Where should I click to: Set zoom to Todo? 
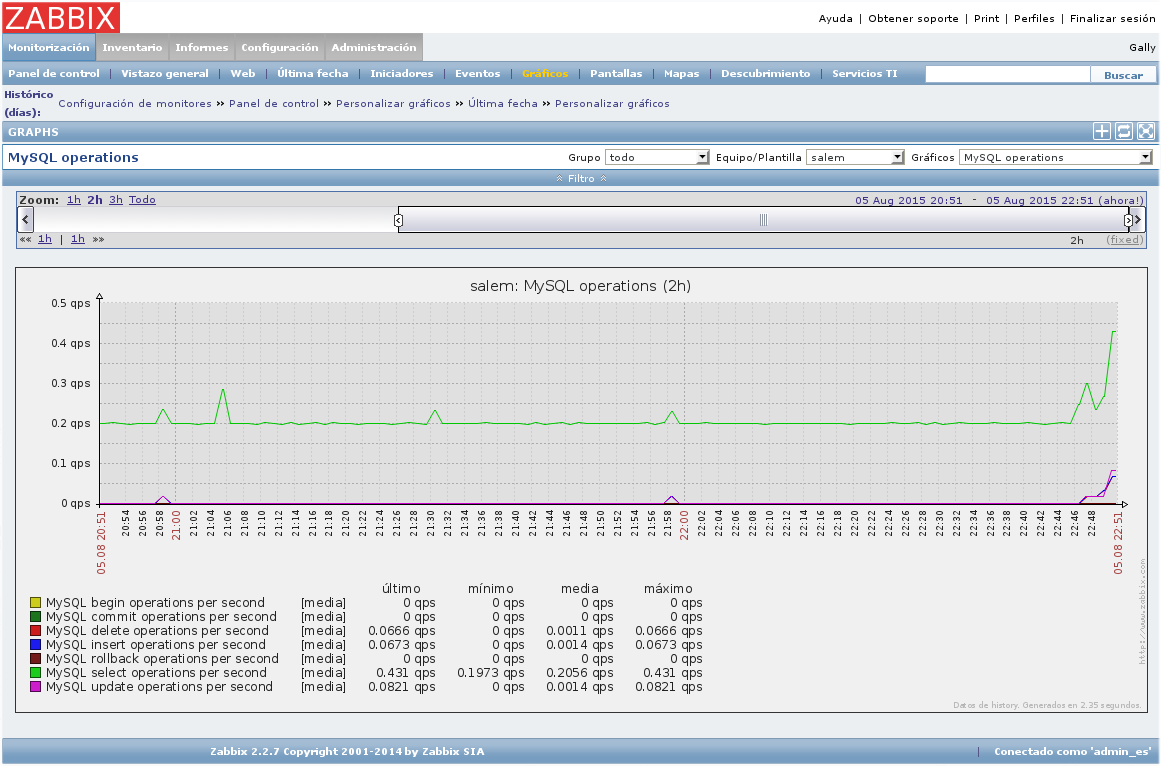point(142,200)
